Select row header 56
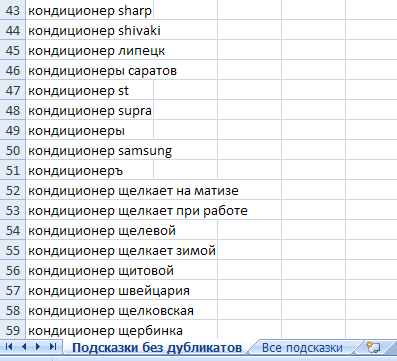The image size is (397, 361). [13, 271]
